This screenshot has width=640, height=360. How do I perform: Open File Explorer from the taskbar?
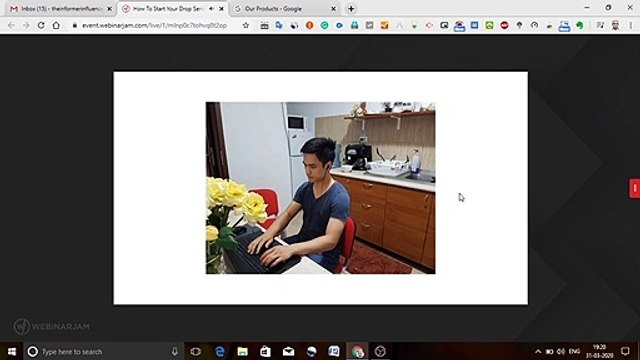point(242,351)
